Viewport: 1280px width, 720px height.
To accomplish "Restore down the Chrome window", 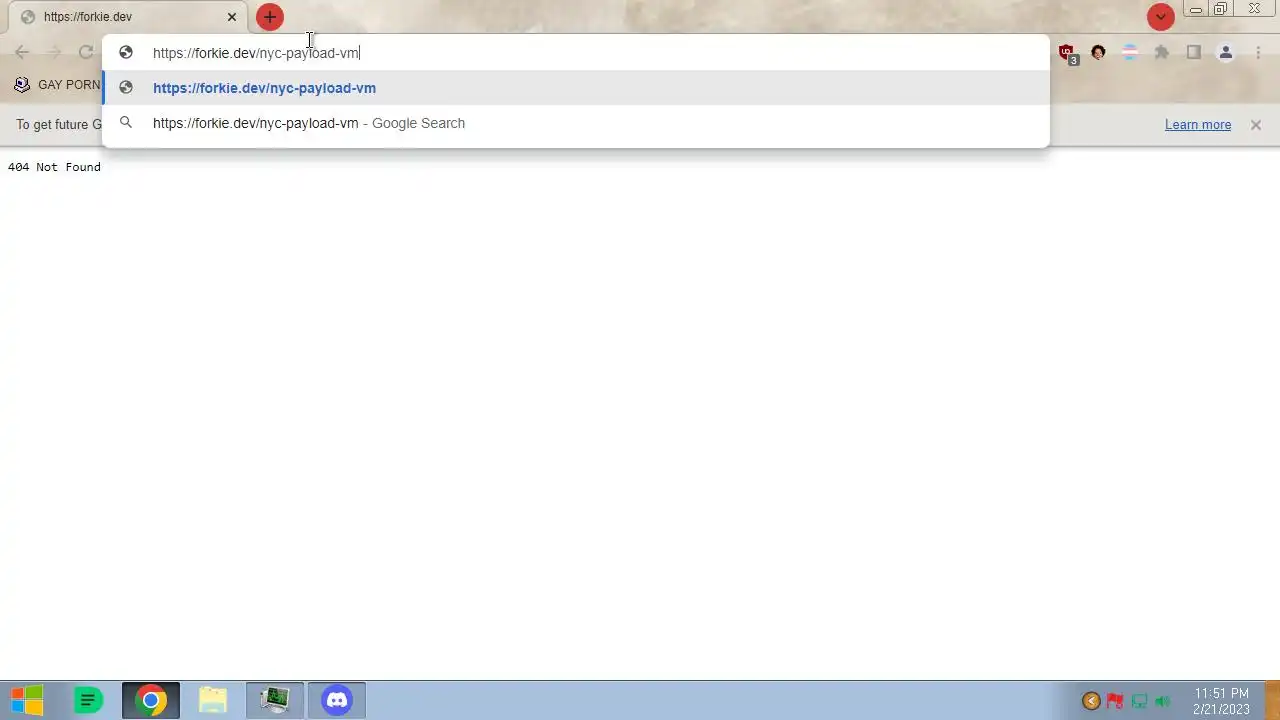I will [x=1220, y=9].
